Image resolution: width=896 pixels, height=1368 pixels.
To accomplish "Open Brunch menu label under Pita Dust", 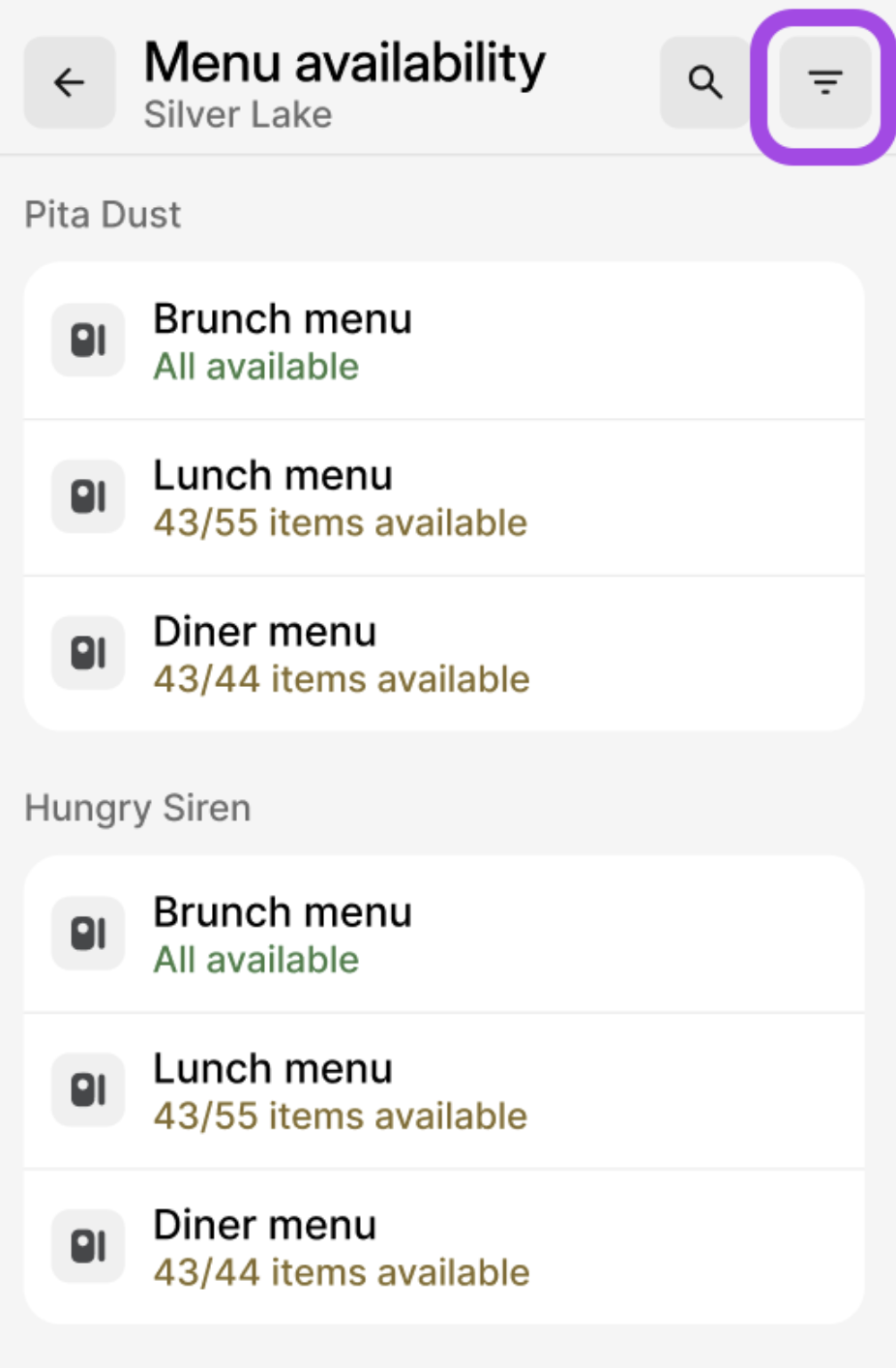I will [283, 319].
